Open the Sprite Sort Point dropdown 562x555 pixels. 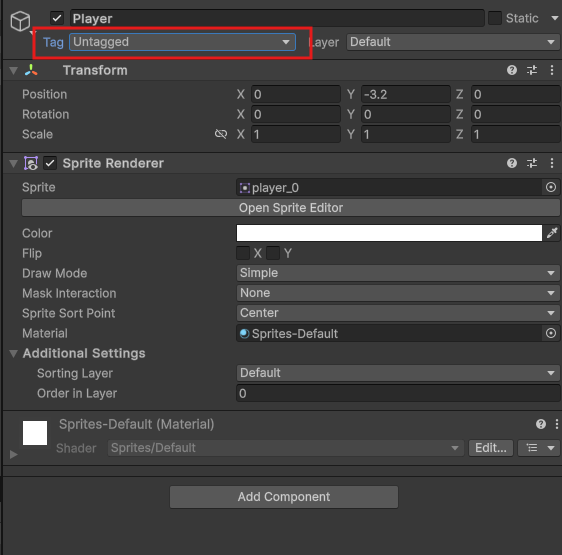(398, 313)
